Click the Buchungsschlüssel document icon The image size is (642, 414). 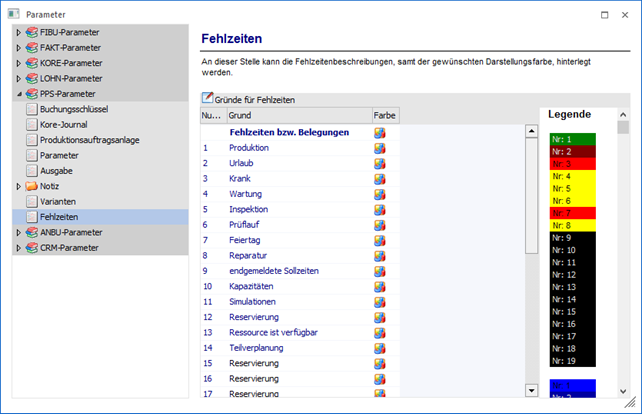[32, 108]
